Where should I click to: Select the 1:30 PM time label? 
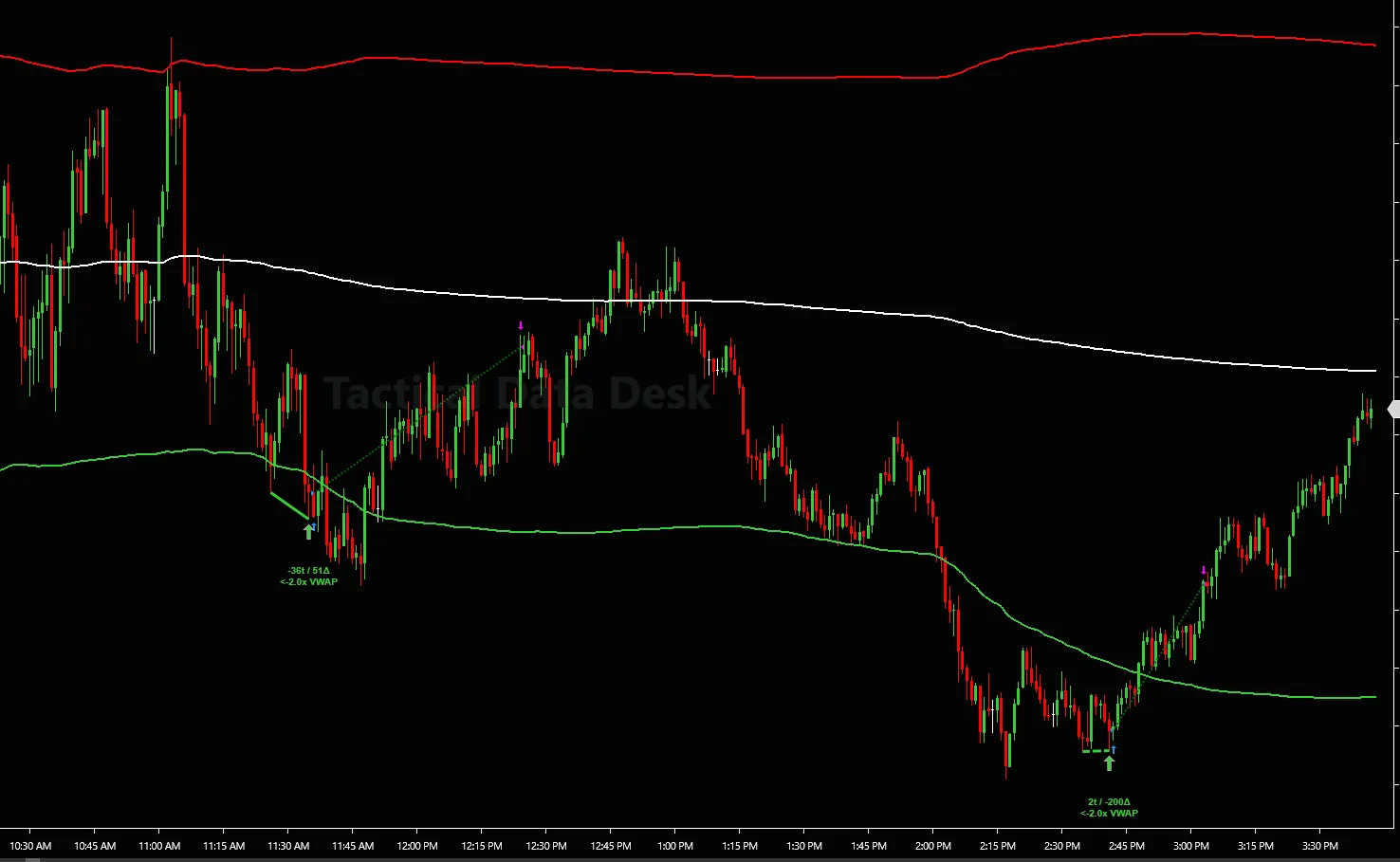pos(804,846)
